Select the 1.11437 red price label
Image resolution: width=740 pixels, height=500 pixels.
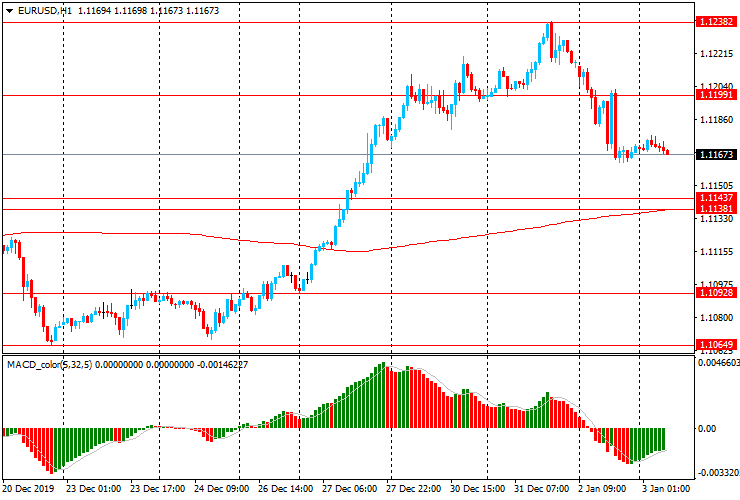coord(716,198)
